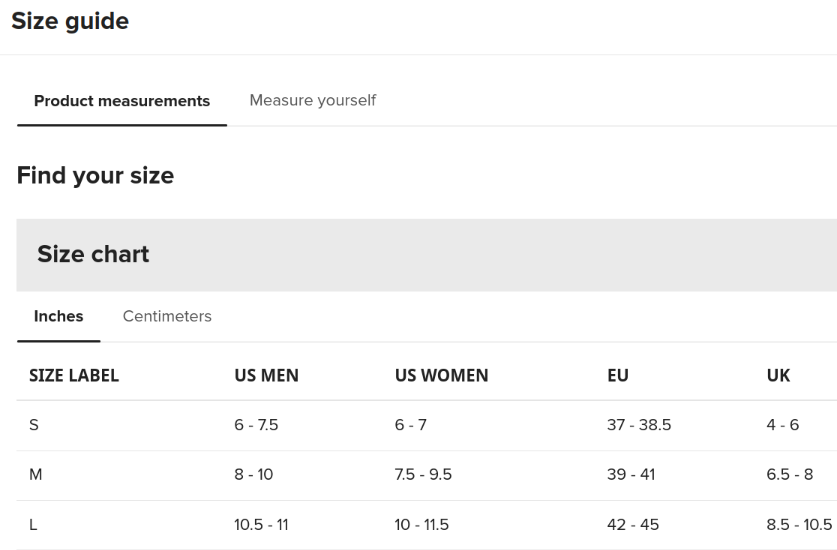Viewport: 837px width, 550px height.
Task: Select the S size row label
Action: click(x=34, y=425)
